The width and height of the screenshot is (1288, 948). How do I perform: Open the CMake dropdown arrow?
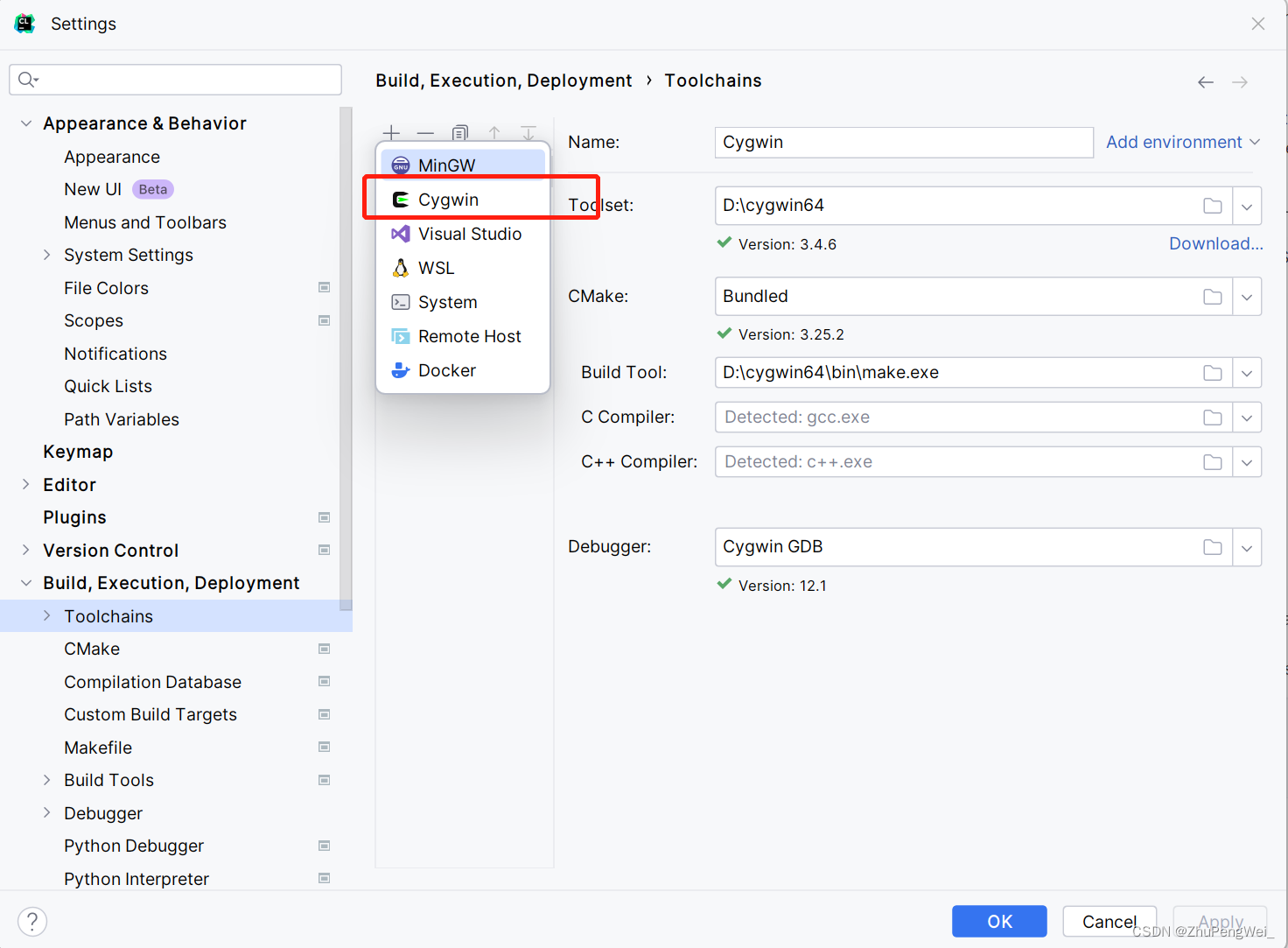point(1247,297)
